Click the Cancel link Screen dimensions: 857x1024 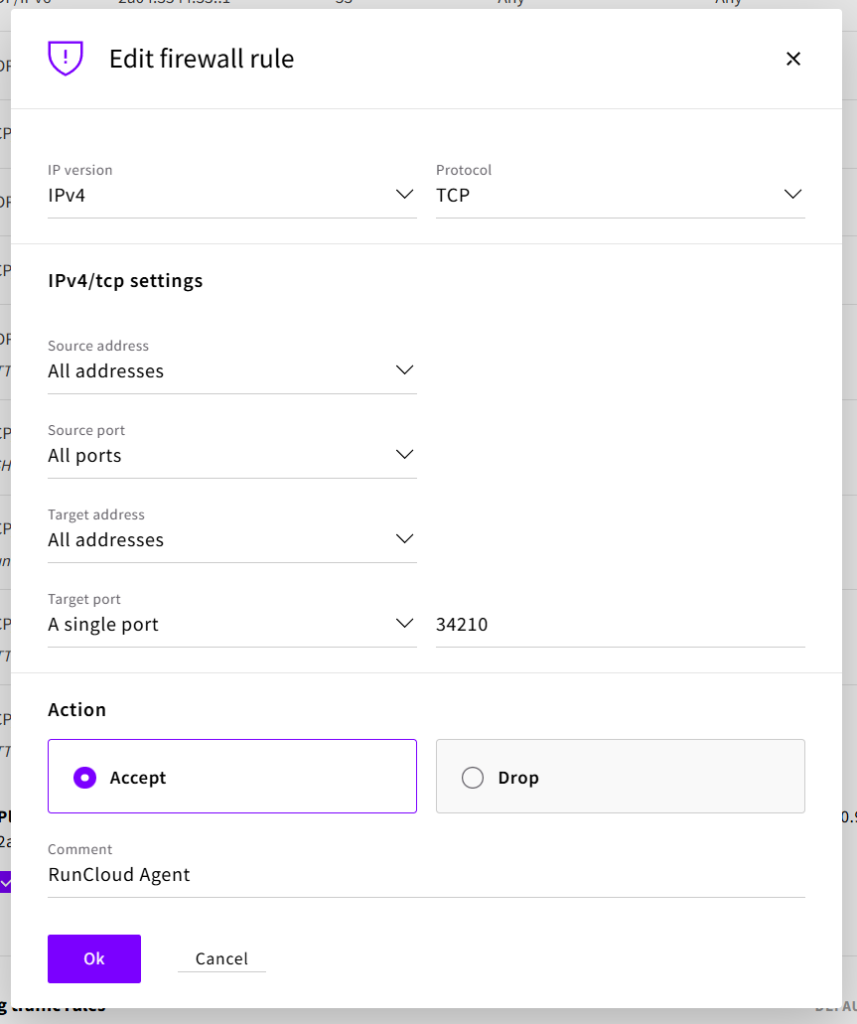pos(221,959)
